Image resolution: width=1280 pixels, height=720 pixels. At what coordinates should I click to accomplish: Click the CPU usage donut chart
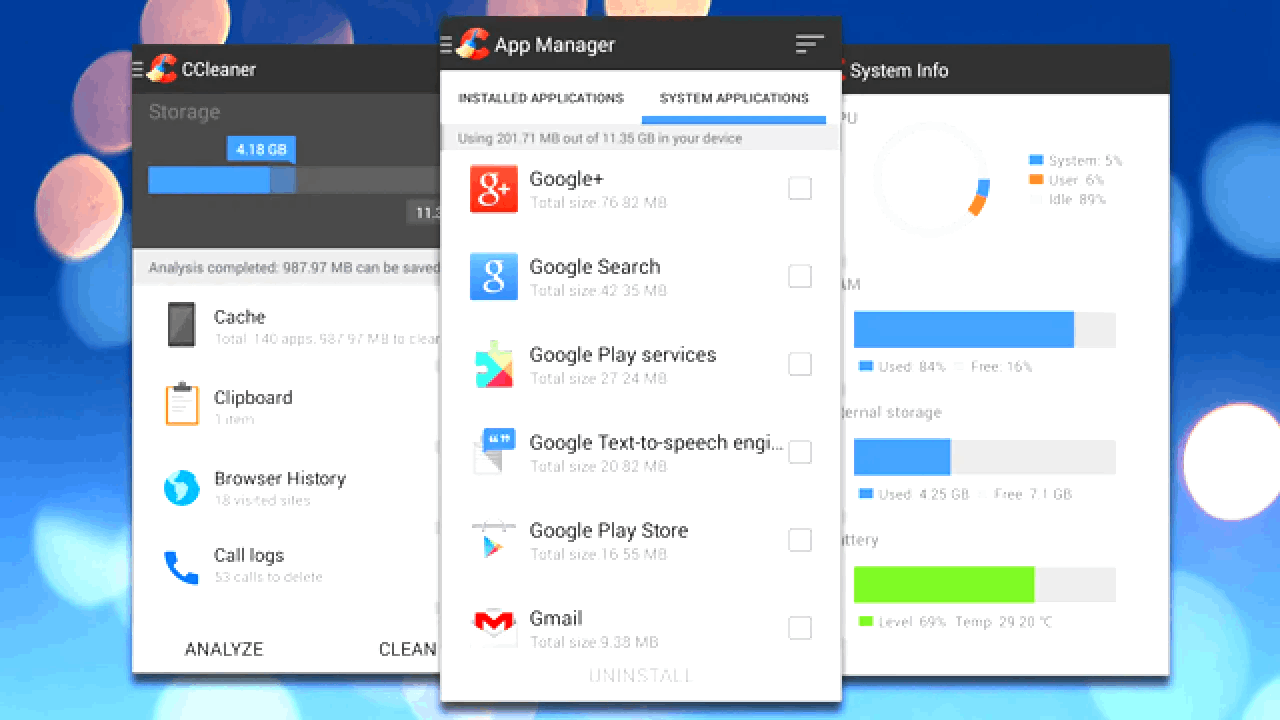(x=932, y=180)
